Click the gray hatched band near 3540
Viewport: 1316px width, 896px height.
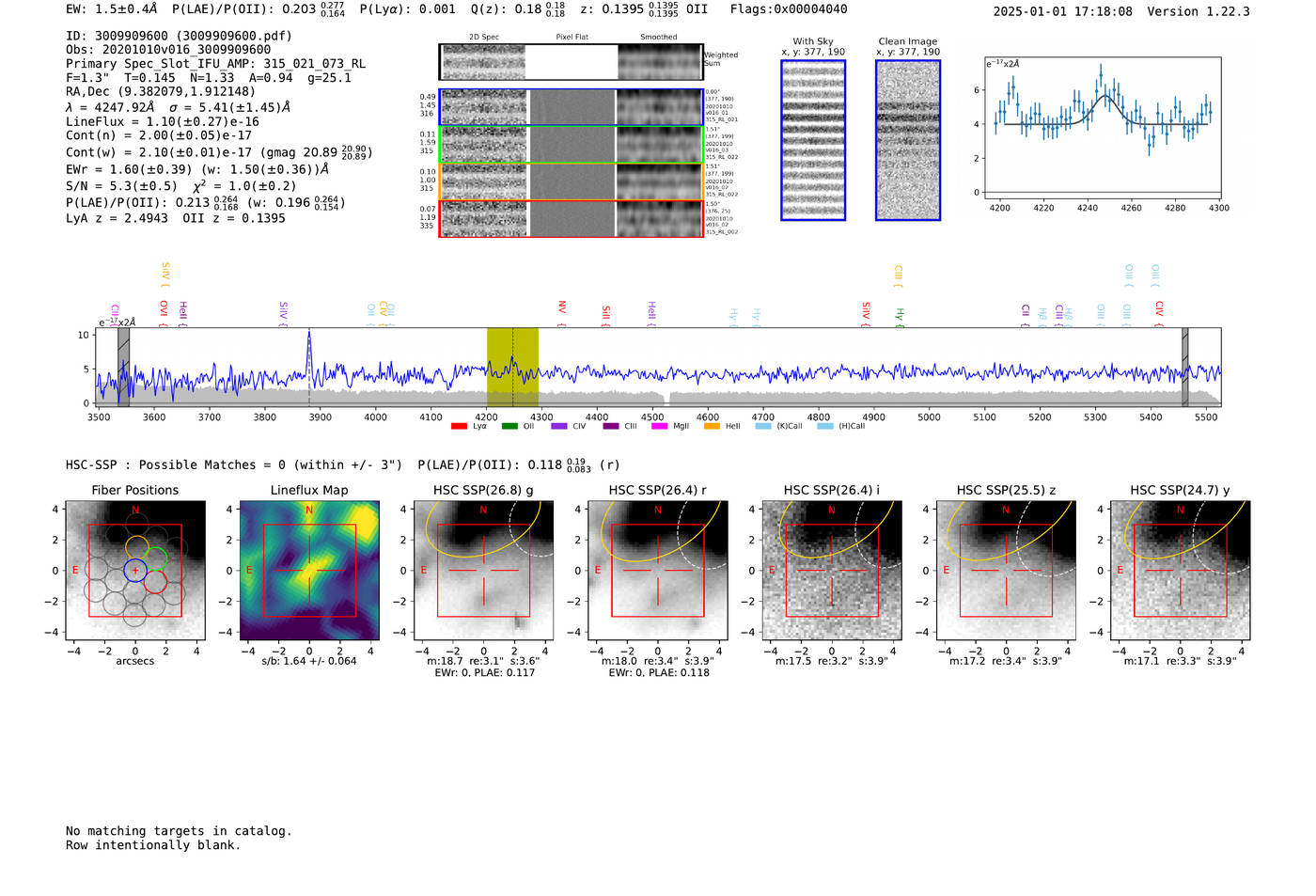click(x=123, y=367)
